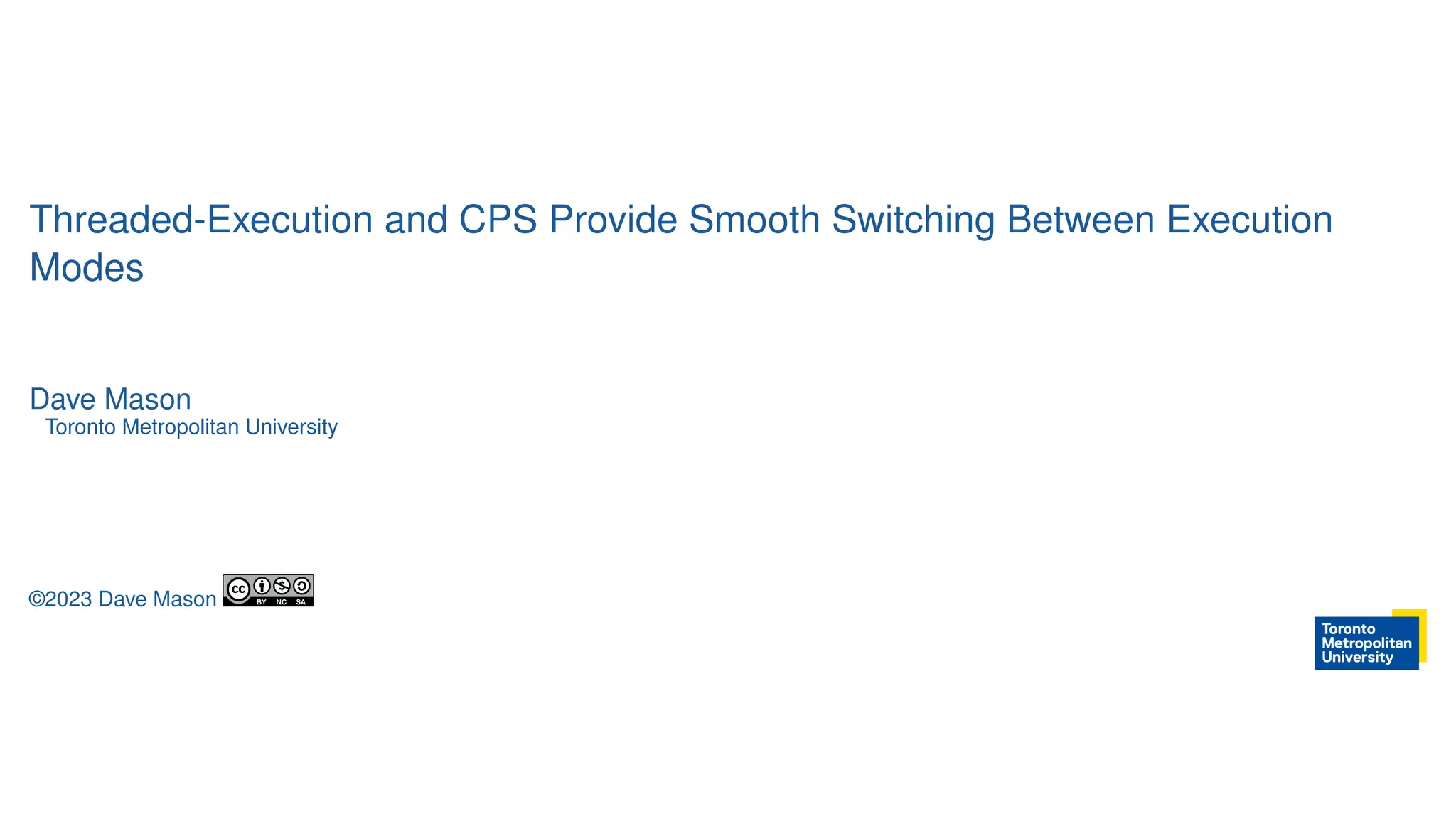Click the ShareAlike circular arrow icon
The image size is (1456, 819).
302,586
